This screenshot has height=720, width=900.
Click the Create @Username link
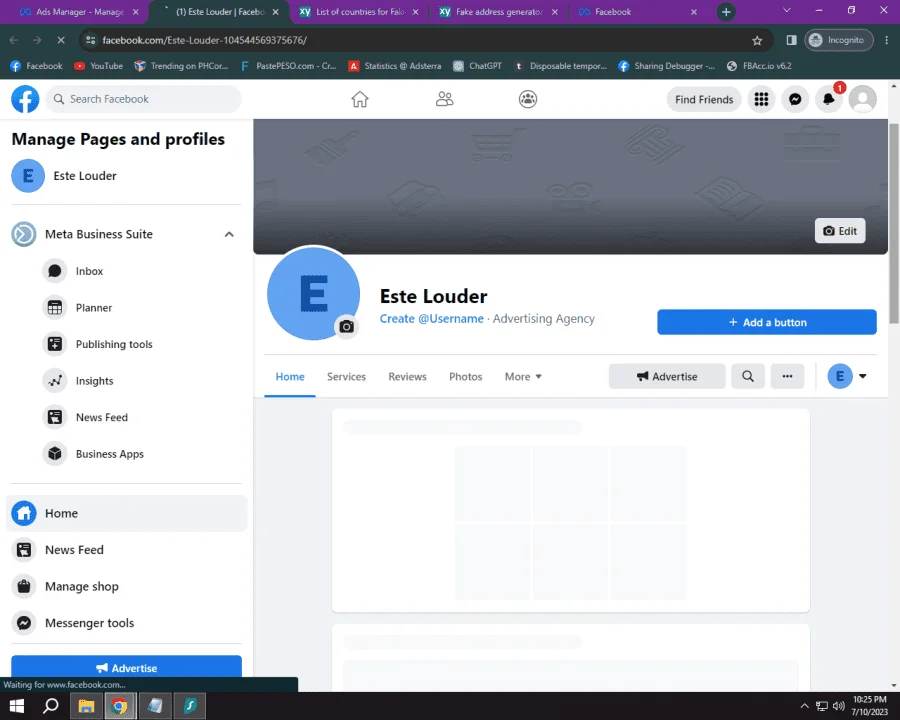[432, 319]
